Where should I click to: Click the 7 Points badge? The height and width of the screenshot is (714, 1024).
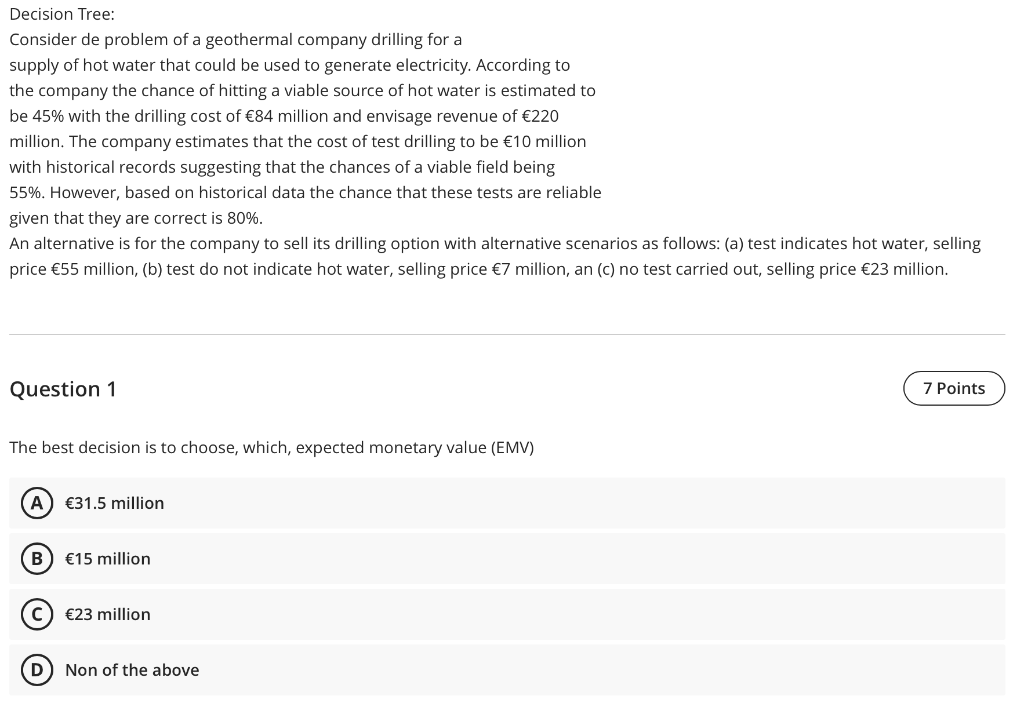953,388
